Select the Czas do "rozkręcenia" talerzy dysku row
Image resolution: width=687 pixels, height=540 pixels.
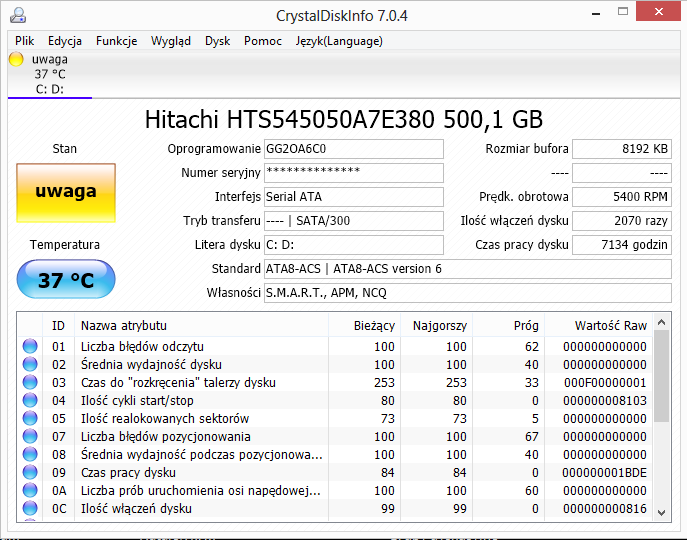[x=335, y=382]
